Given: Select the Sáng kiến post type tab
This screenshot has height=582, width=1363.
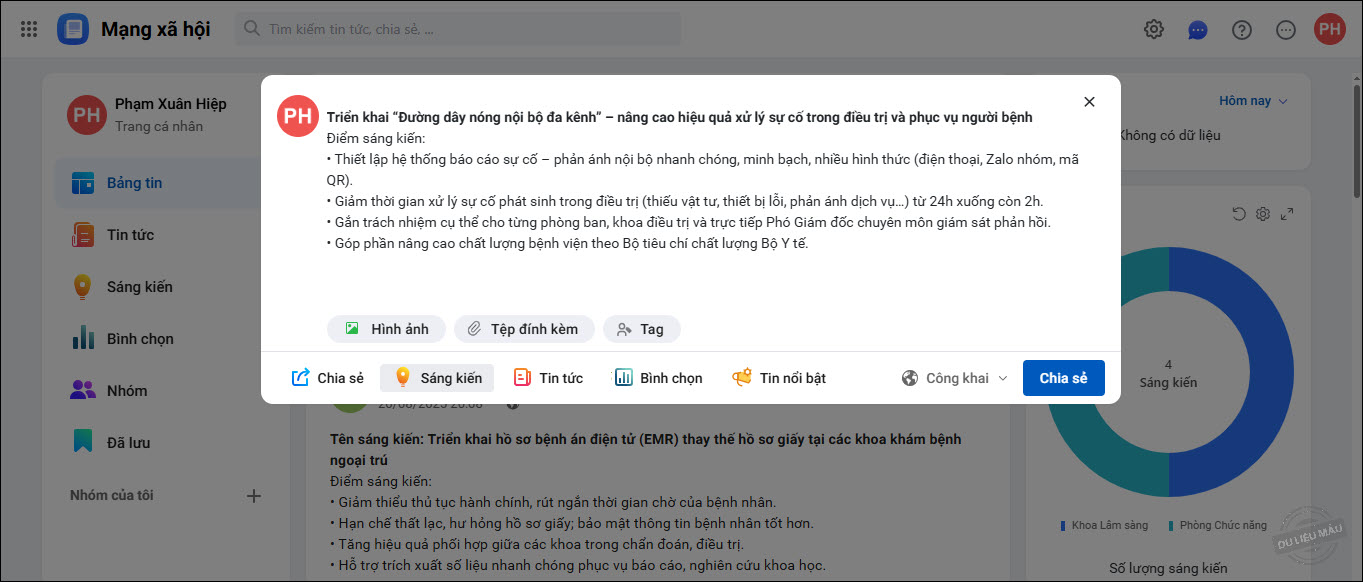Looking at the screenshot, I should [437, 378].
